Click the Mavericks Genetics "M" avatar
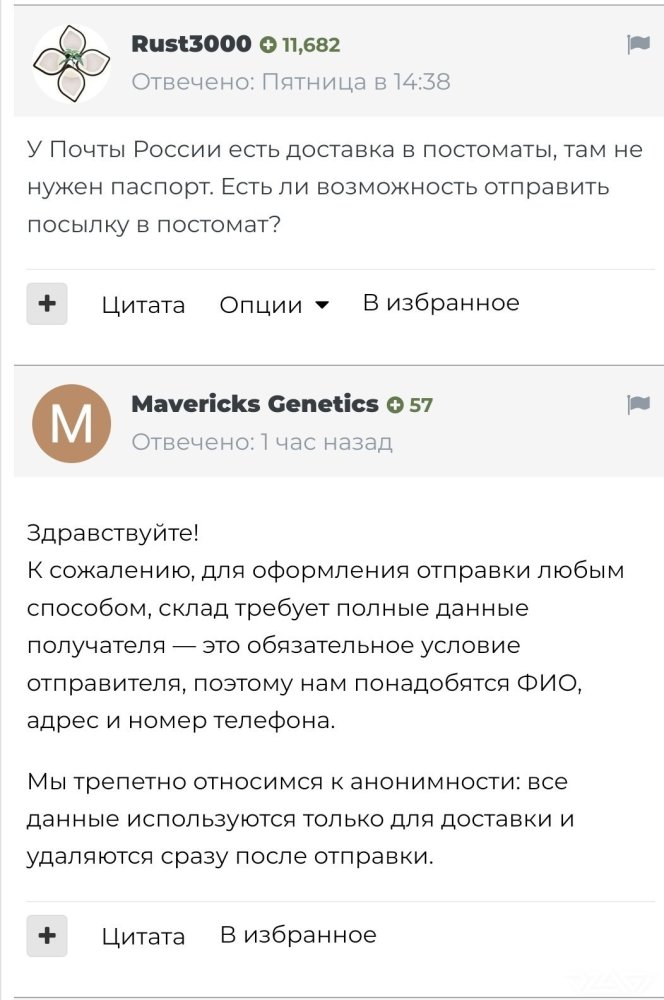 pos(70,422)
